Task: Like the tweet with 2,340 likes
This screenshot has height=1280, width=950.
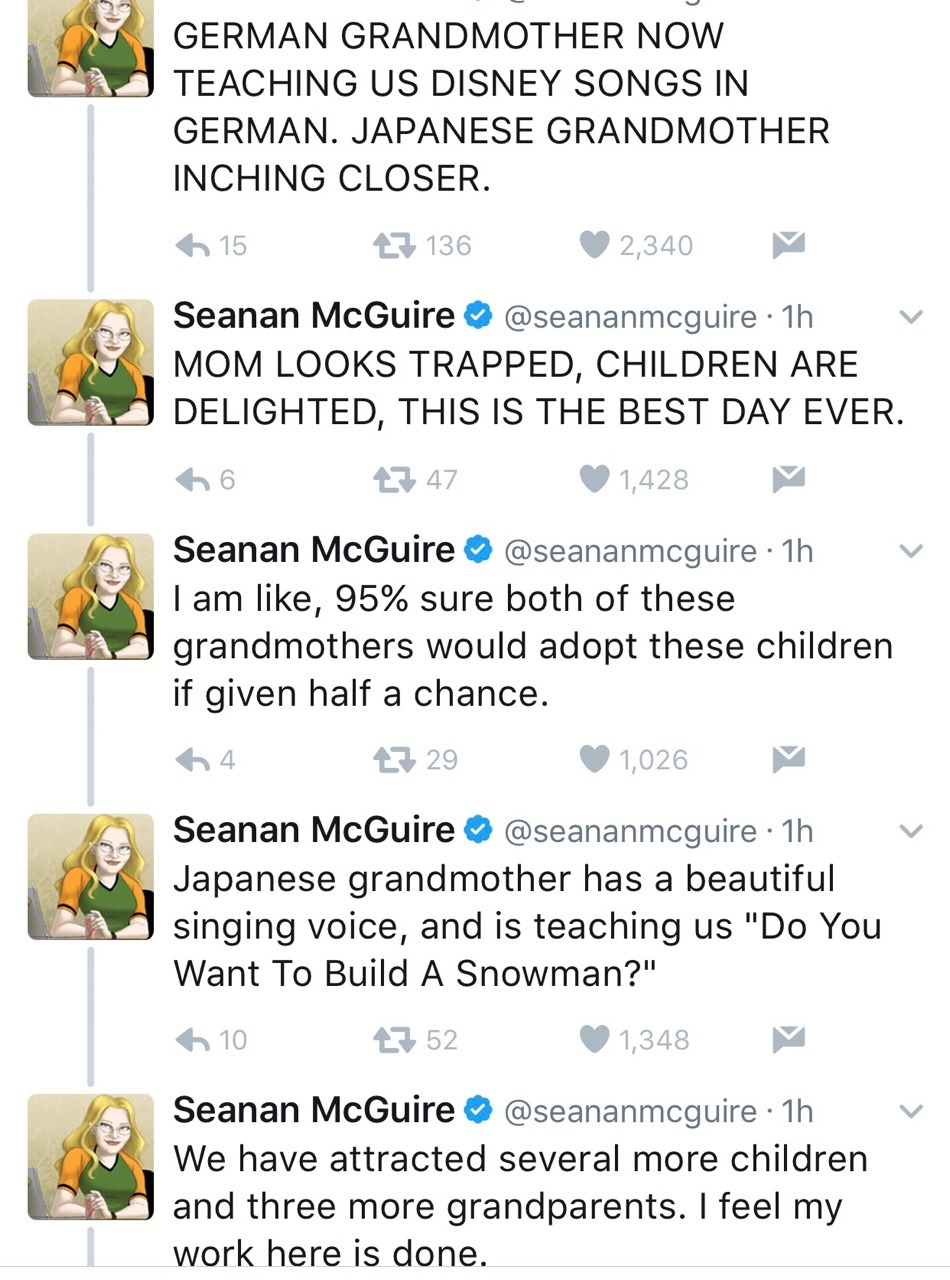Action: (x=596, y=245)
